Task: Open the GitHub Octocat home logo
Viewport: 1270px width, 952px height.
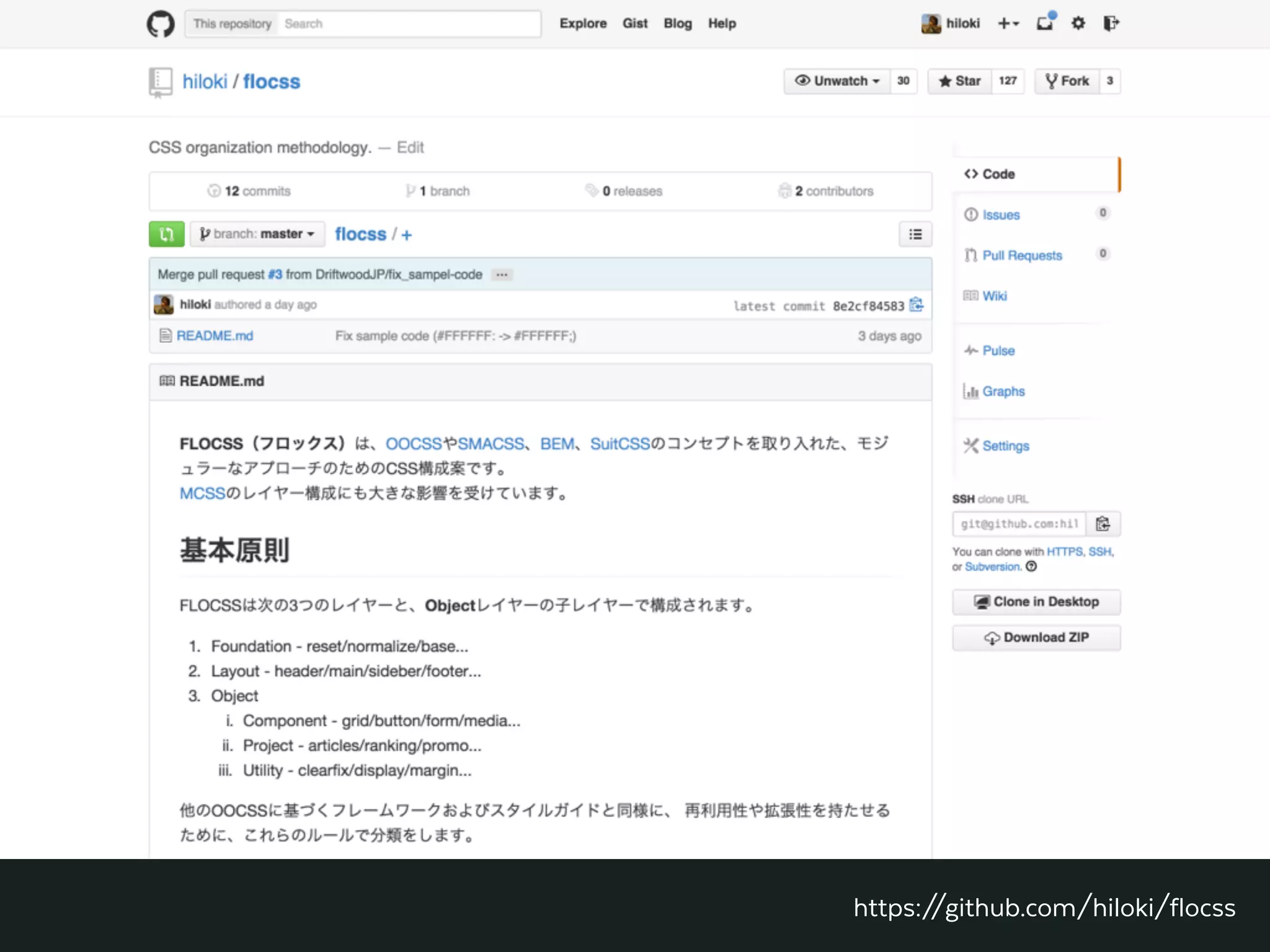Action: click(x=161, y=24)
